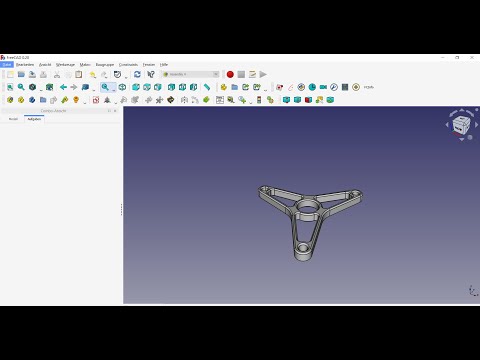This screenshot has height=360, width=480.
Task: Click the bottom arm hole of the 3D model
Action: click(303, 248)
